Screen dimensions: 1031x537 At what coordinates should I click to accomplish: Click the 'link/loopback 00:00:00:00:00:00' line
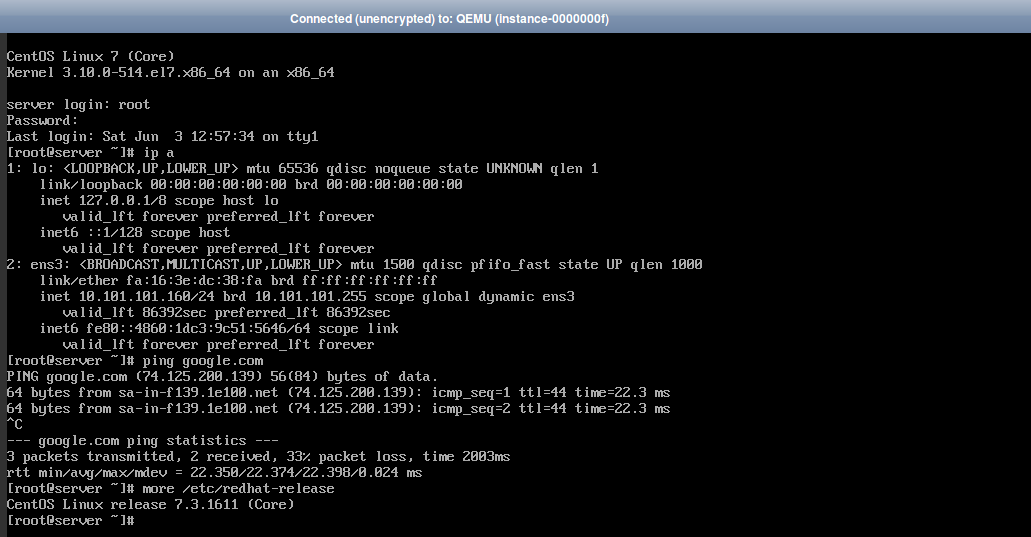tap(251, 185)
